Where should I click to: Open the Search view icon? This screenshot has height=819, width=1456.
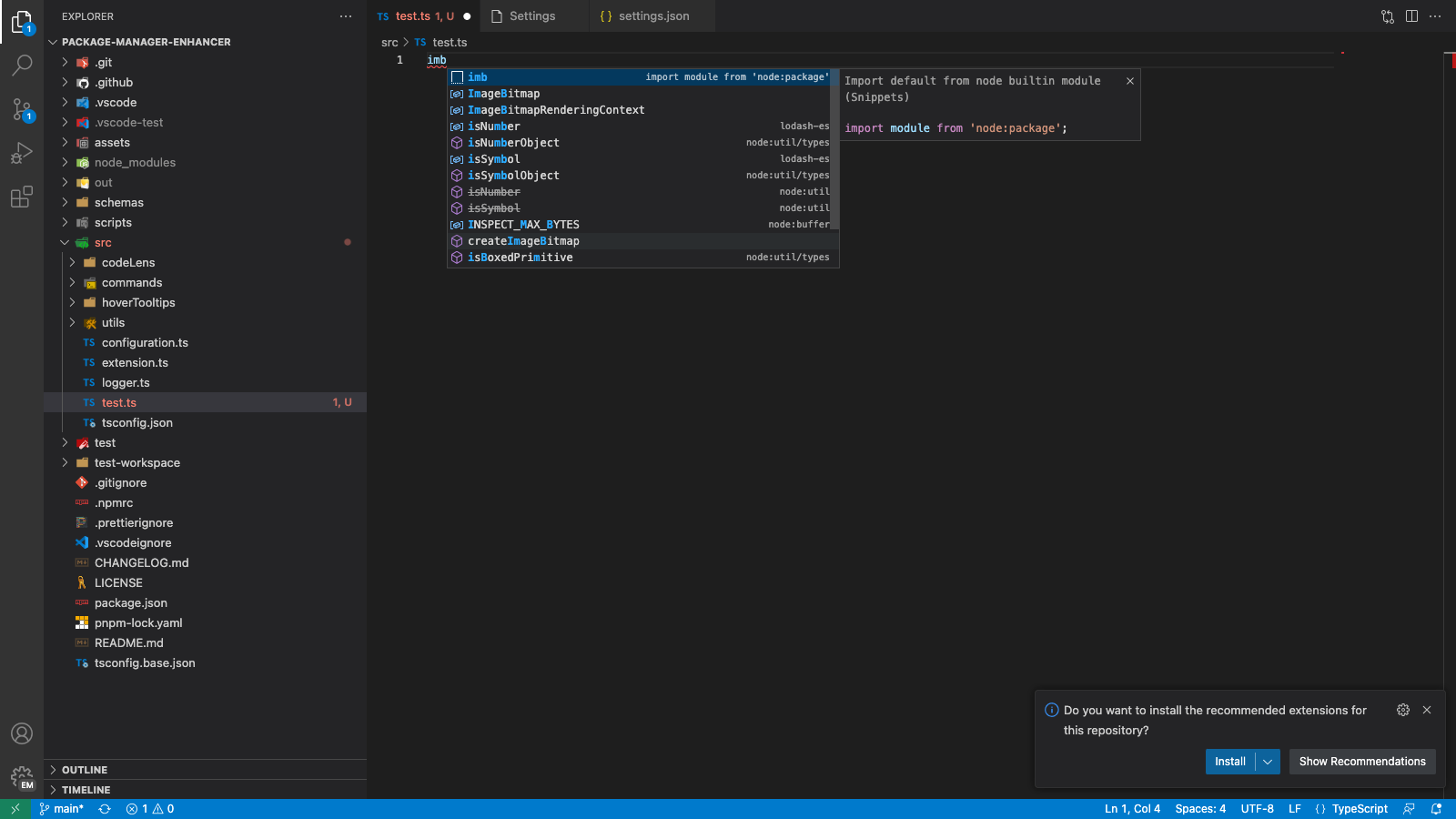click(x=22, y=66)
